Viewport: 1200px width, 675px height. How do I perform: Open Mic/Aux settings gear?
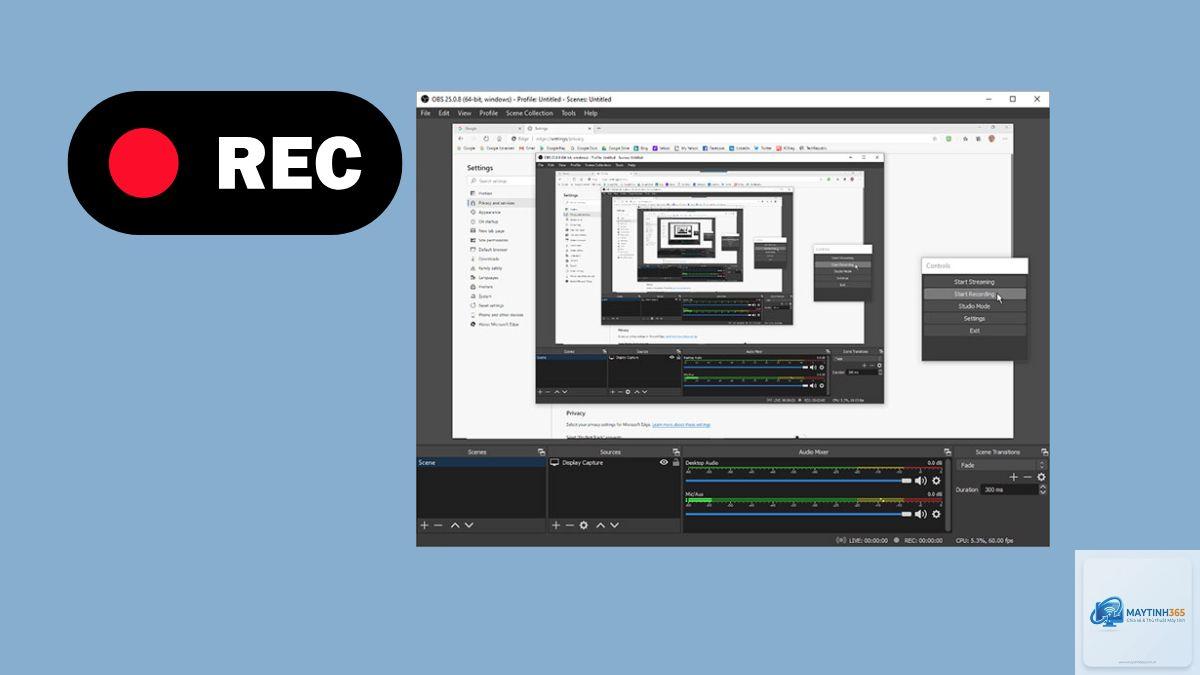tap(936, 513)
